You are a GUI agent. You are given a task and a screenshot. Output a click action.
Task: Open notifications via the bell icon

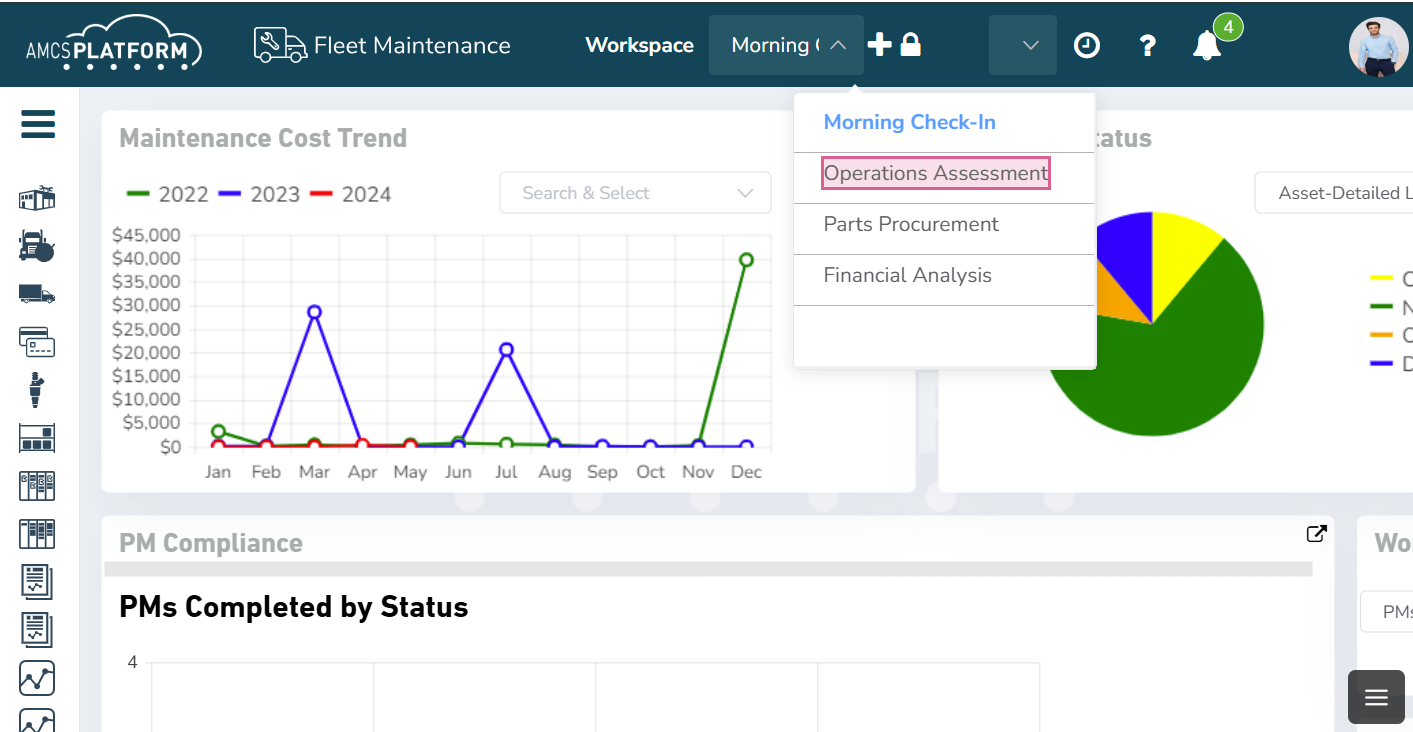coord(1207,45)
